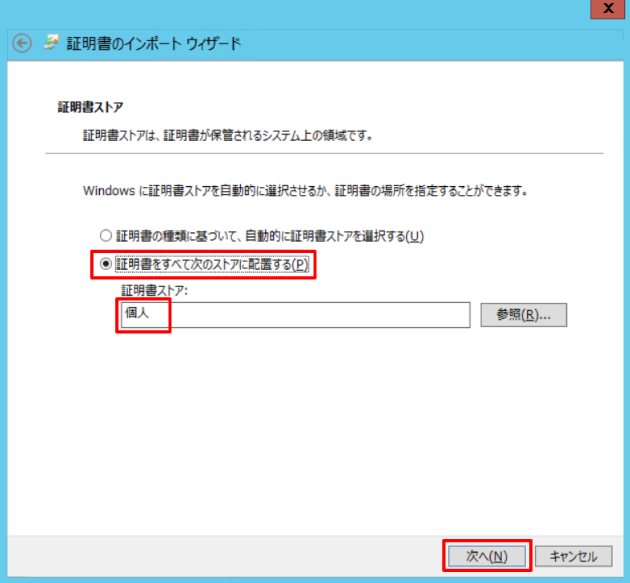Click the text 証明書ストアは、証明書が保管されるシステム上の領域です。
This screenshot has width=630, height=583.
tap(228, 136)
